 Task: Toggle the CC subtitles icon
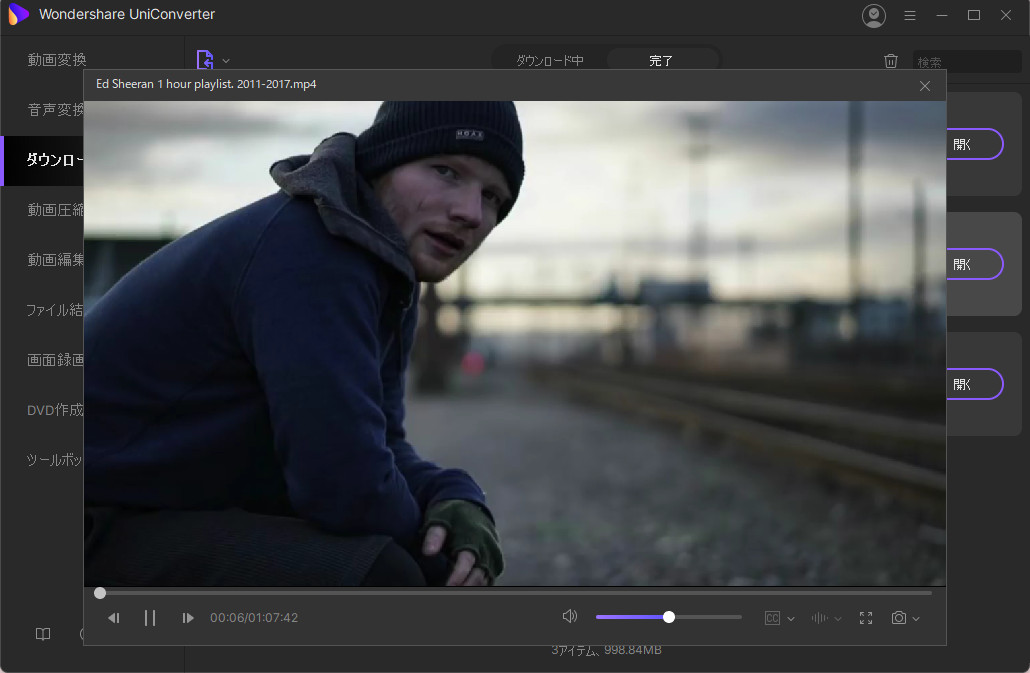[x=772, y=618]
